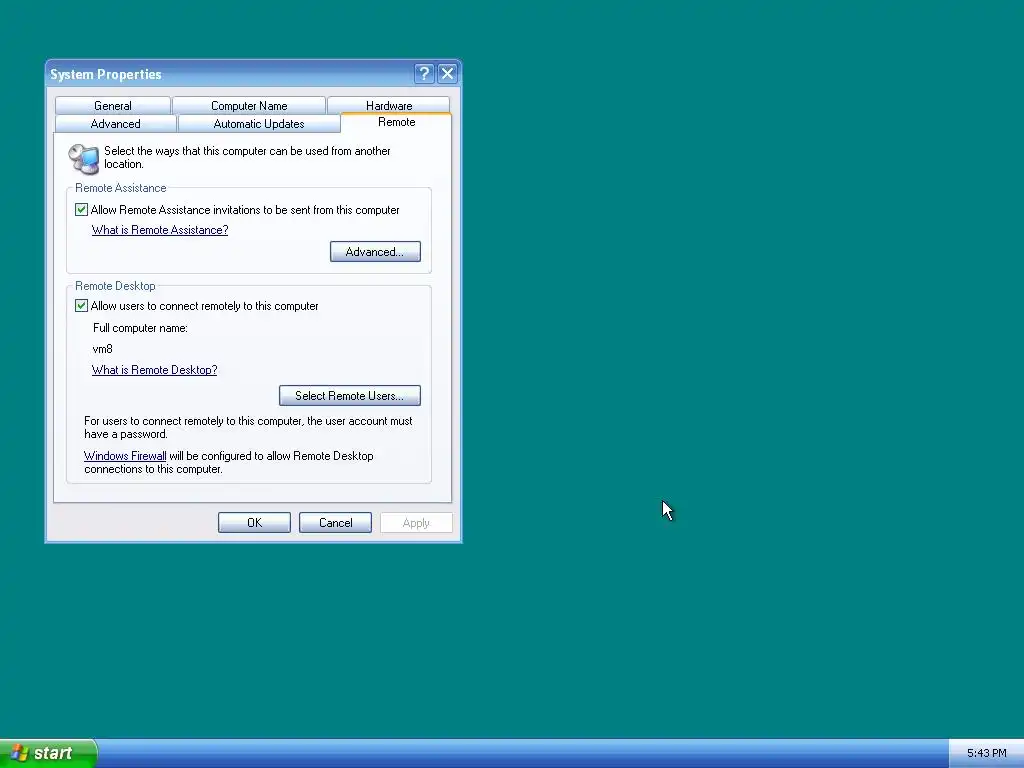Open the Computer Name tab
The image size is (1024, 768).
[249, 106]
